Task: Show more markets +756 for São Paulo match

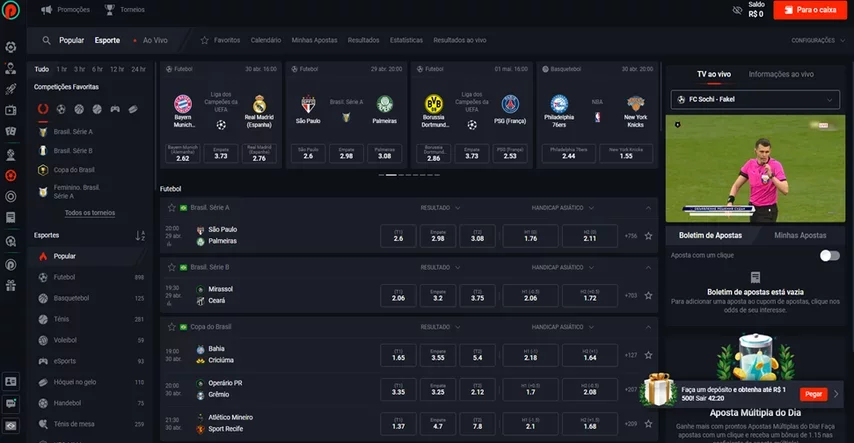Action: pos(631,236)
